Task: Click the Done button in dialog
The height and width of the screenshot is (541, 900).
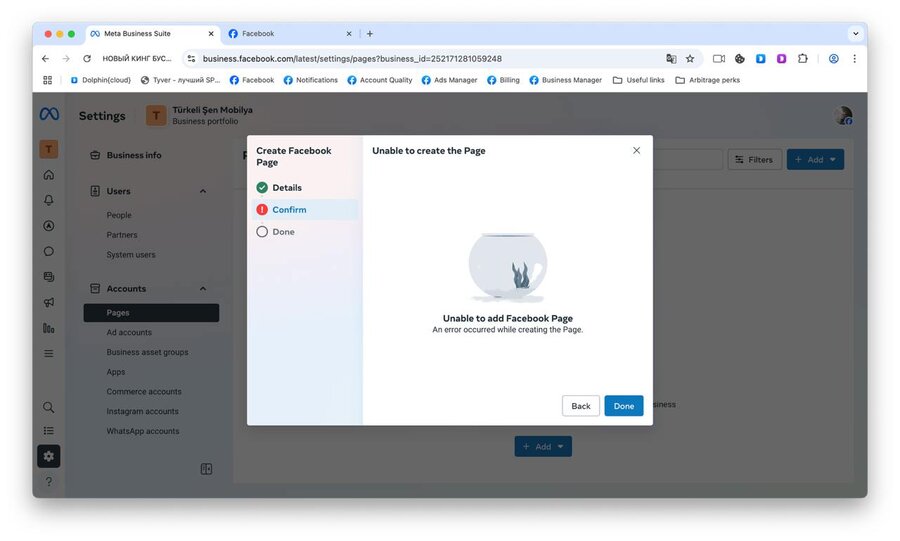Action: click(x=623, y=406)
